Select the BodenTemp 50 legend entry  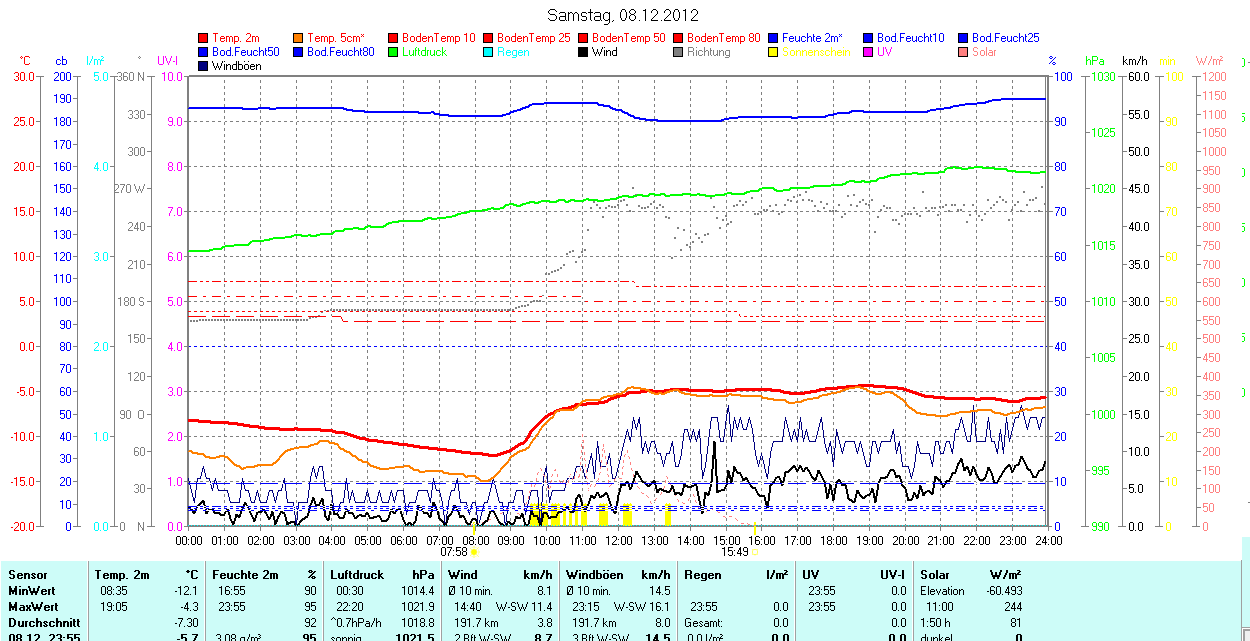(629, 38)
